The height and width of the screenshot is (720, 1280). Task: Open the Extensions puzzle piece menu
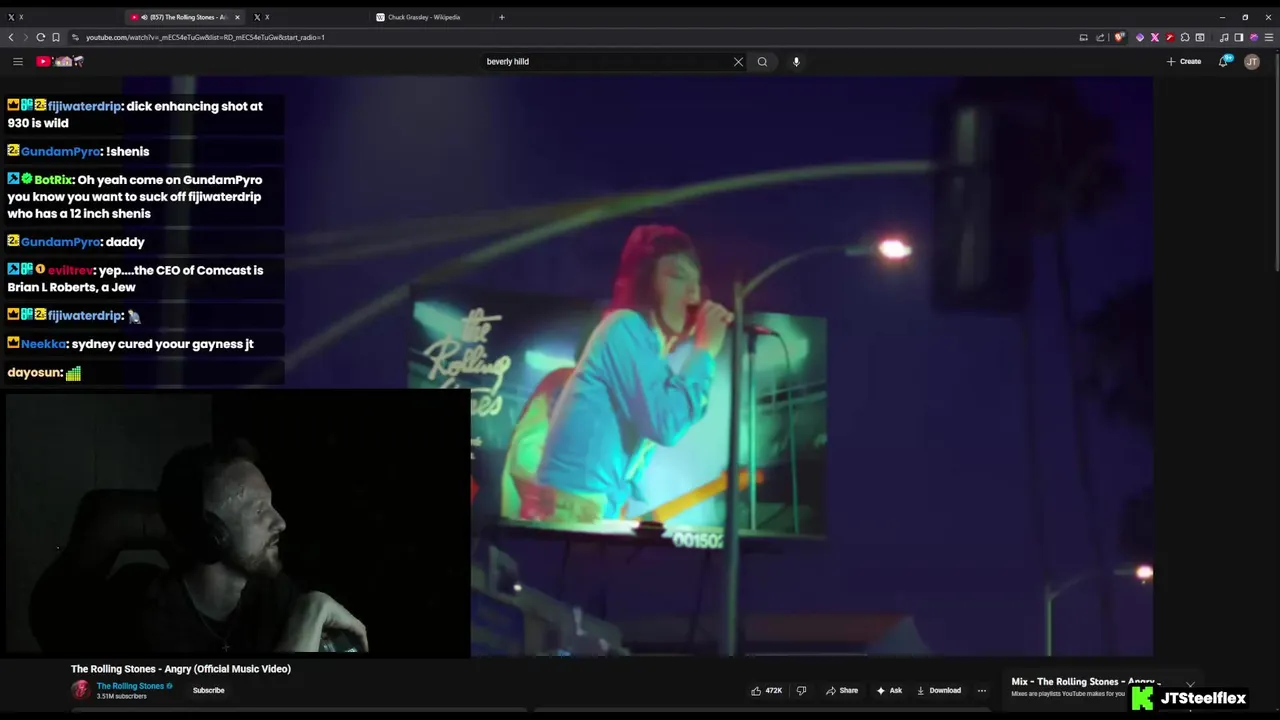pyautogui.click(x=1185, y=37)
